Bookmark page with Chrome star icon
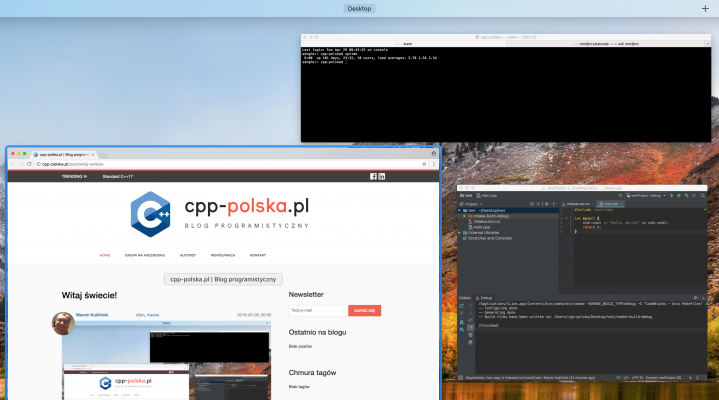 tap(424, 164)
